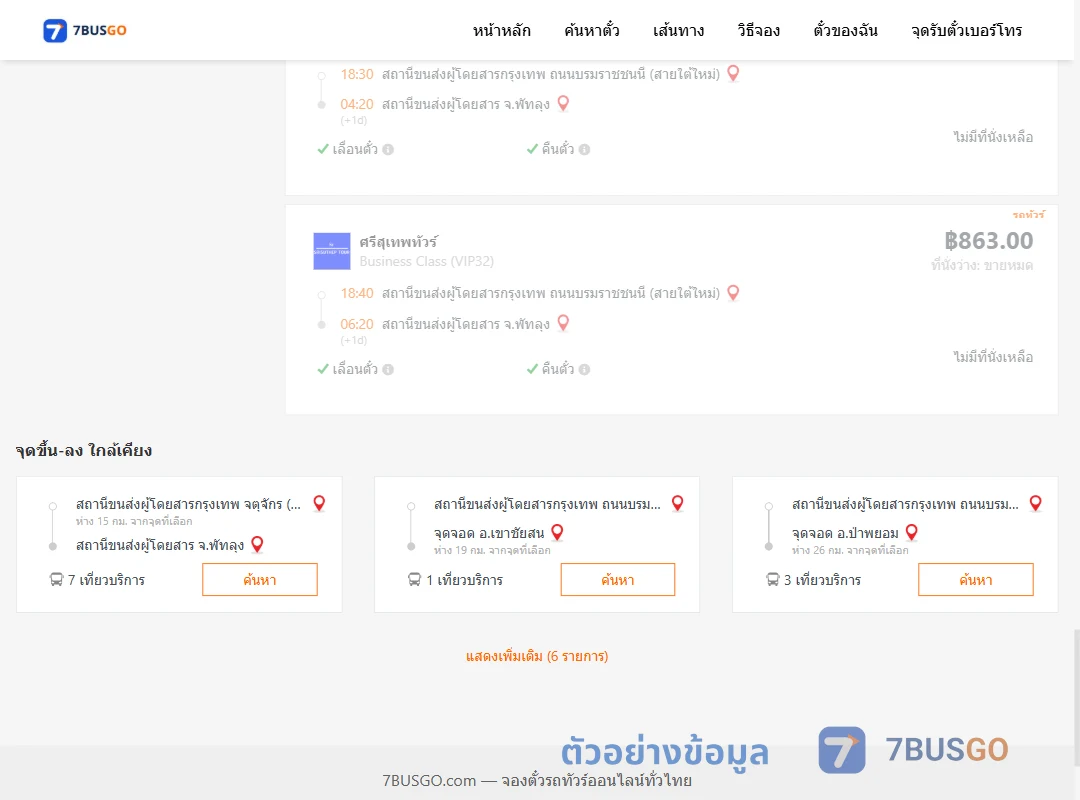Click ค้นหา button in 7 เที่ยวบริการ card
The image size is (1080, 800).
point(260,580)
